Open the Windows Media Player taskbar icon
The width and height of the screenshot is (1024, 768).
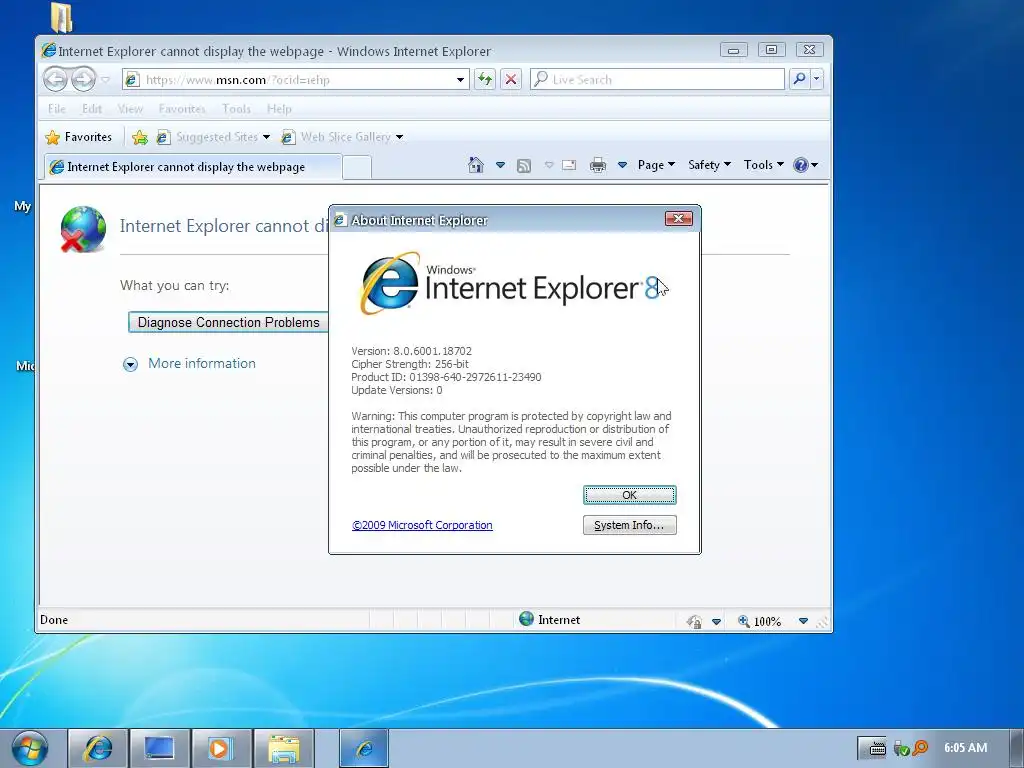point(221,748)
